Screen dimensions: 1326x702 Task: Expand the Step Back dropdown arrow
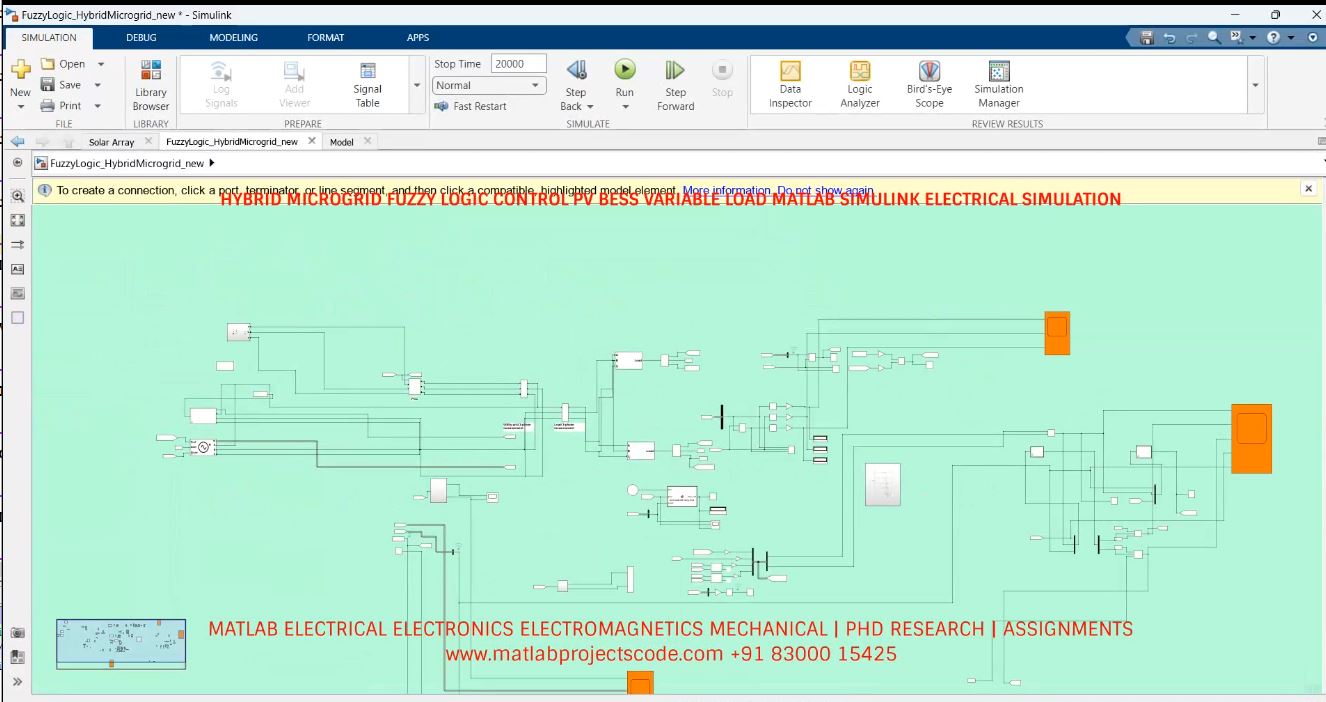(x=589, y=106)
